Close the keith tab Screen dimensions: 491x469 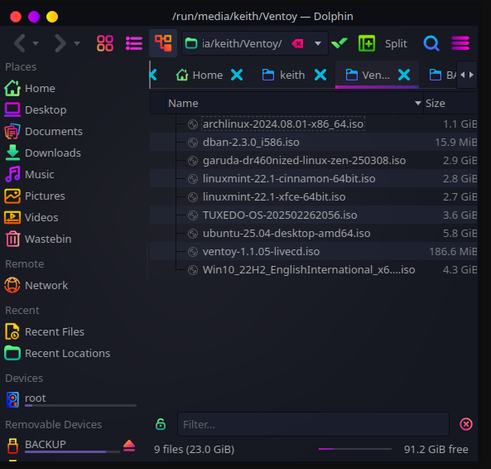click(320, 75)
